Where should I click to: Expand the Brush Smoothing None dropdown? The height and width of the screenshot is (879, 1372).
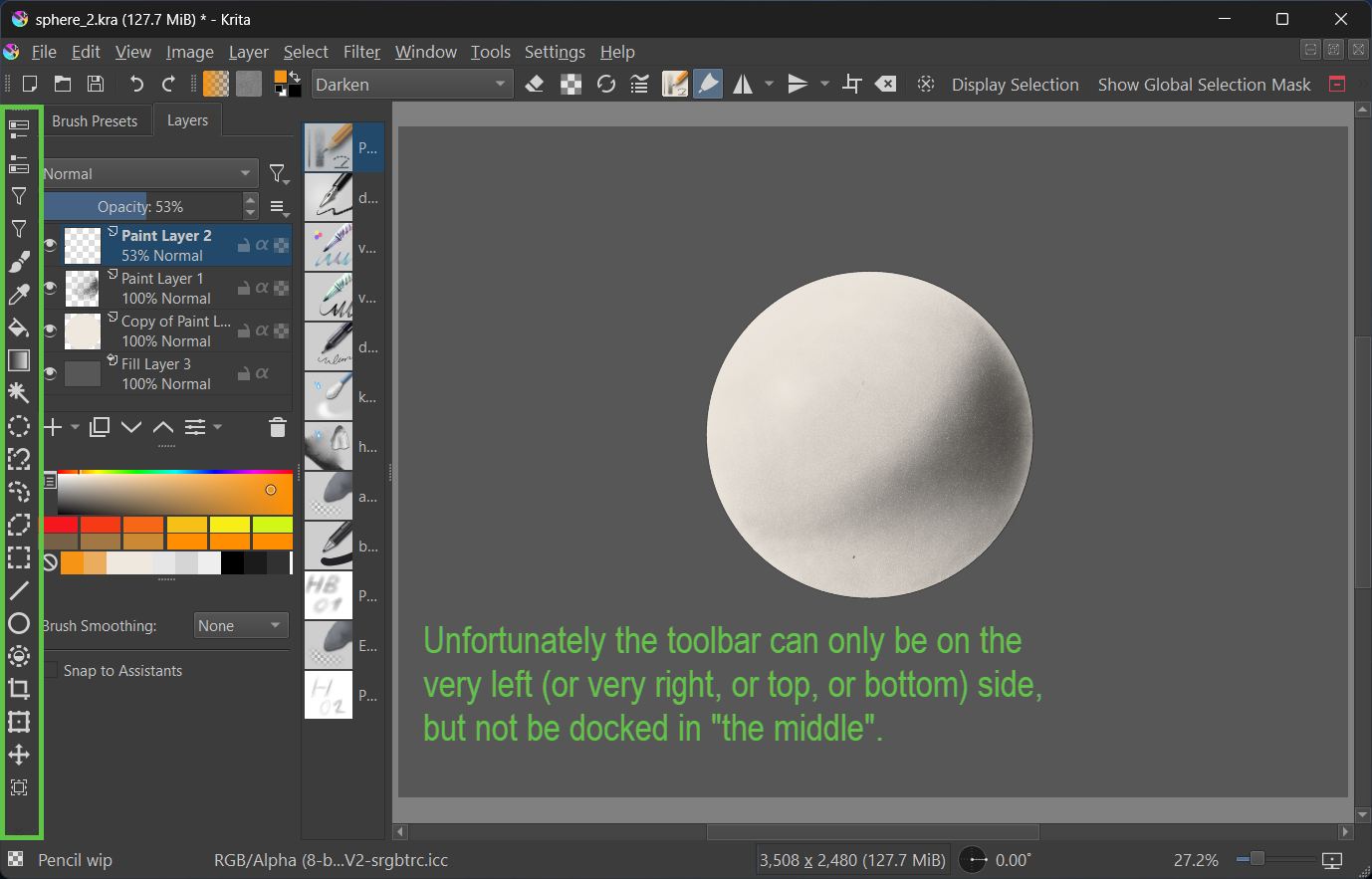[x=240, y=626]
